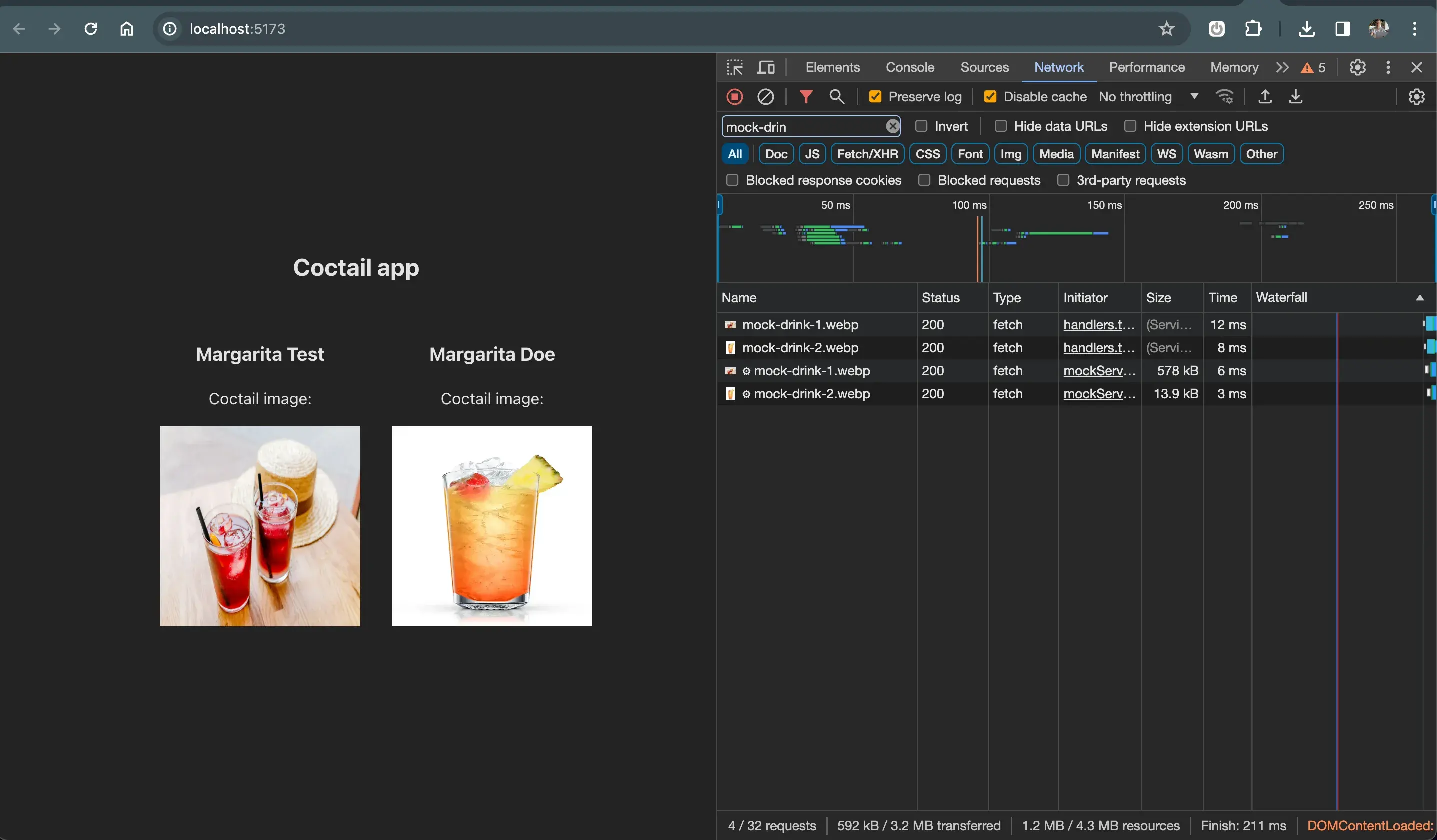Open DevTools settings gear icon
Viewport: 1437px width, 840px height.
1357,68
